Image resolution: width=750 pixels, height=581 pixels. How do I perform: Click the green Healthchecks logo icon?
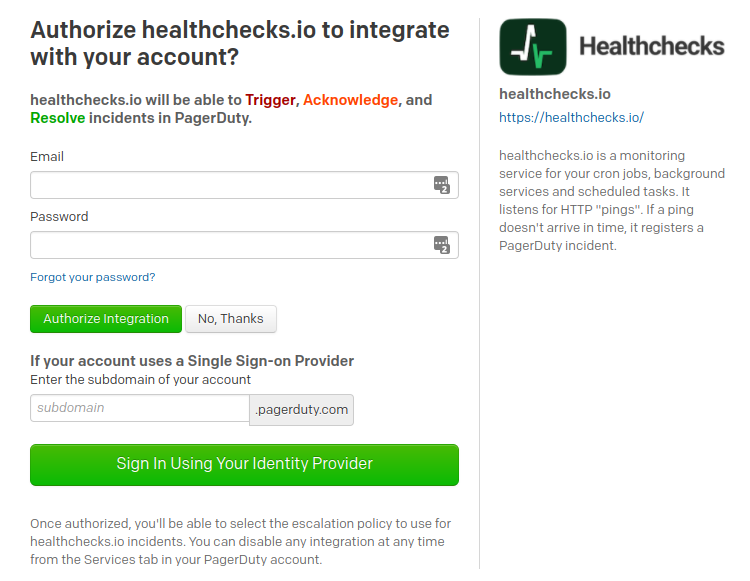click(532, 47)
